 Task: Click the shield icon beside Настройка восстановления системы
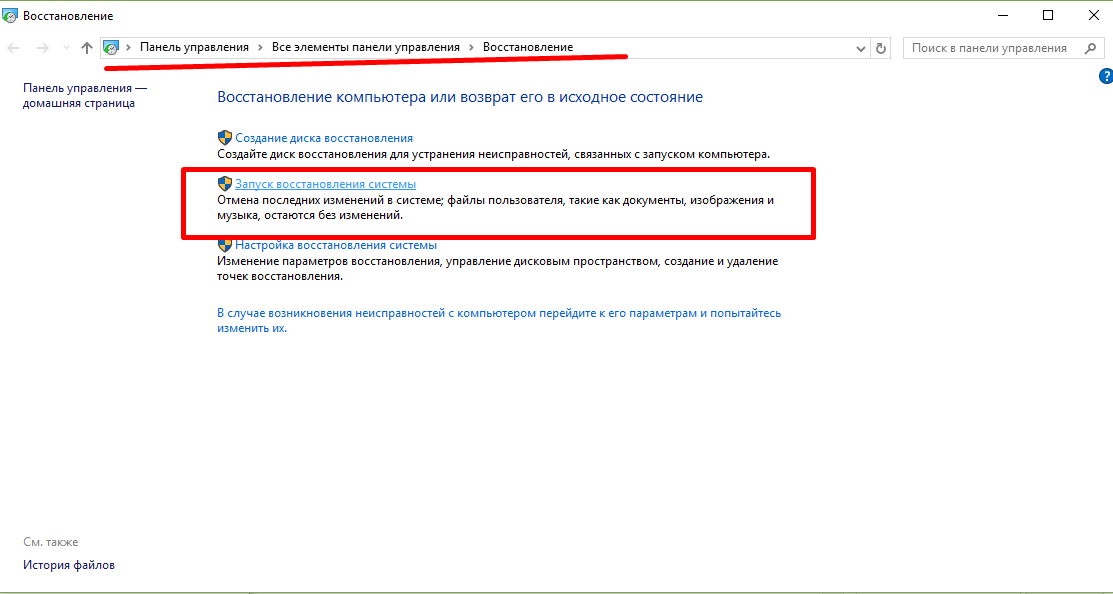(x=225, y=245)
